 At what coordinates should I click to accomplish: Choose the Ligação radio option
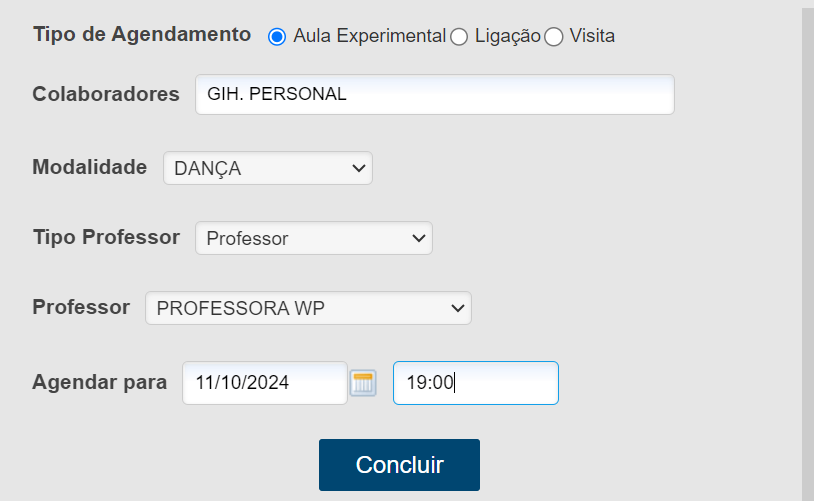coord(459,37)
